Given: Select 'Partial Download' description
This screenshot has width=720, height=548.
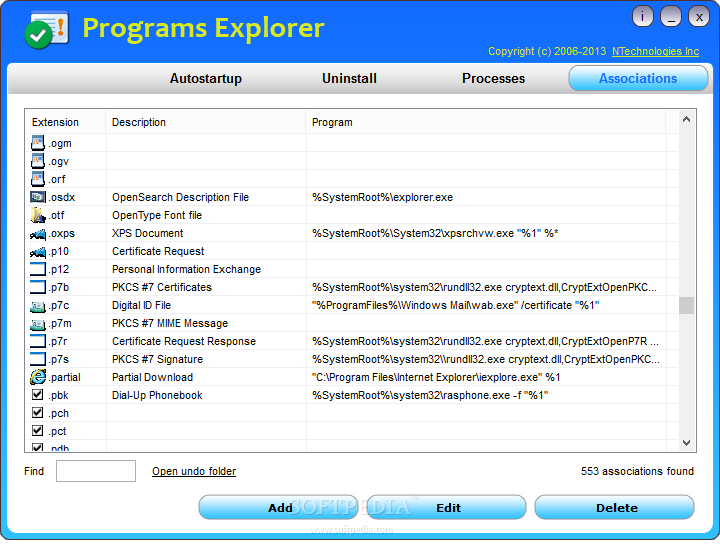Looking at the screenshot, I should (152, 377).
